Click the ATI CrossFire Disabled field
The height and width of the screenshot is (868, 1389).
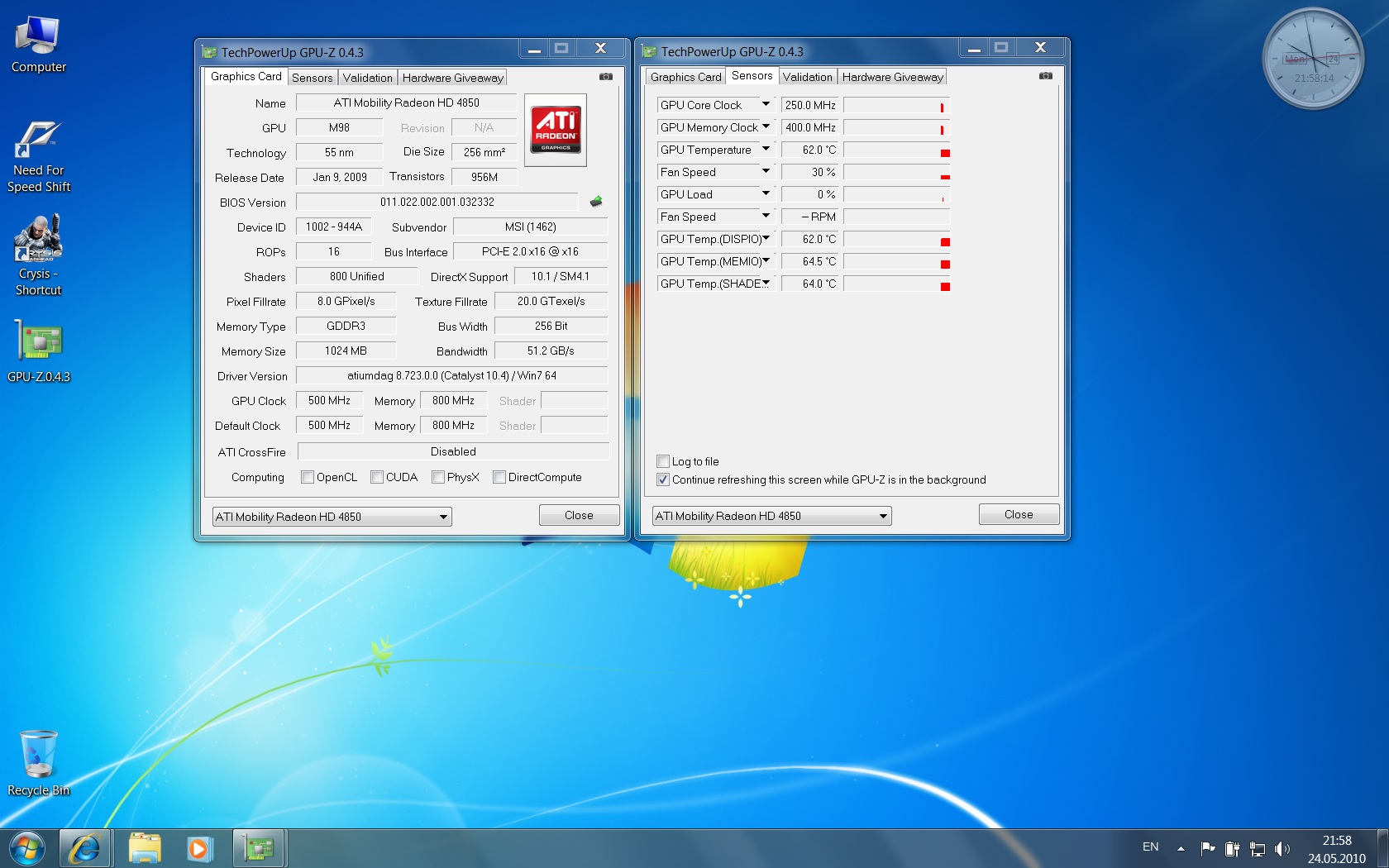click(453, 451)
